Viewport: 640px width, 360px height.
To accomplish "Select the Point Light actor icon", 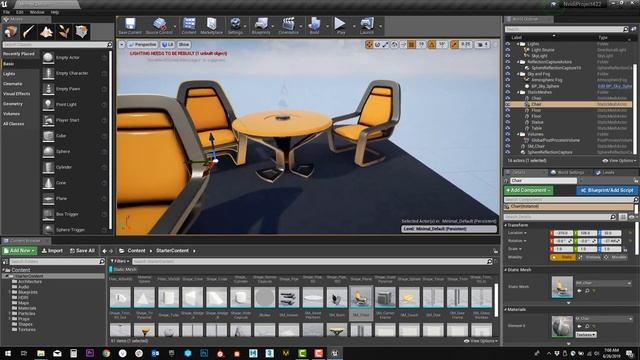I will coord(48,104).
